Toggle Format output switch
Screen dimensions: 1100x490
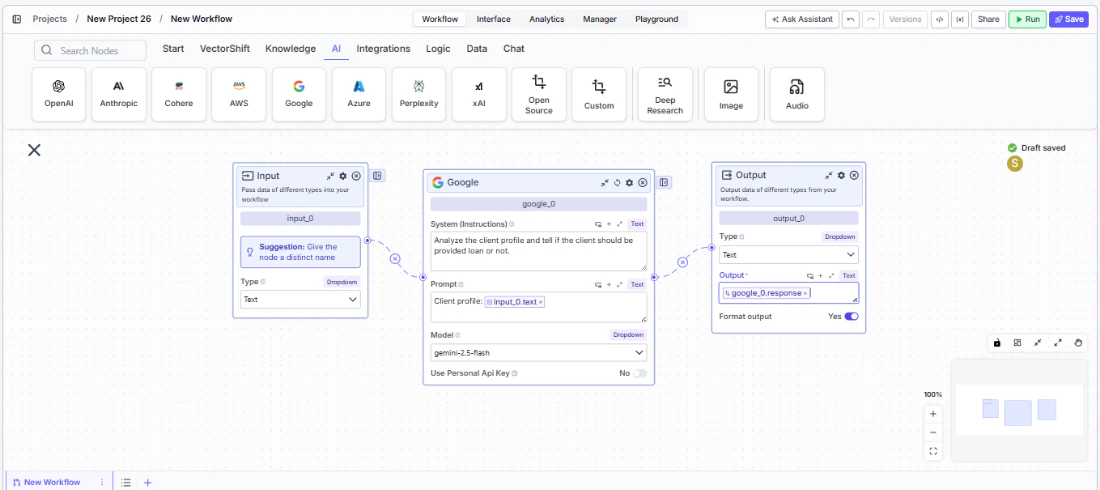852,317
